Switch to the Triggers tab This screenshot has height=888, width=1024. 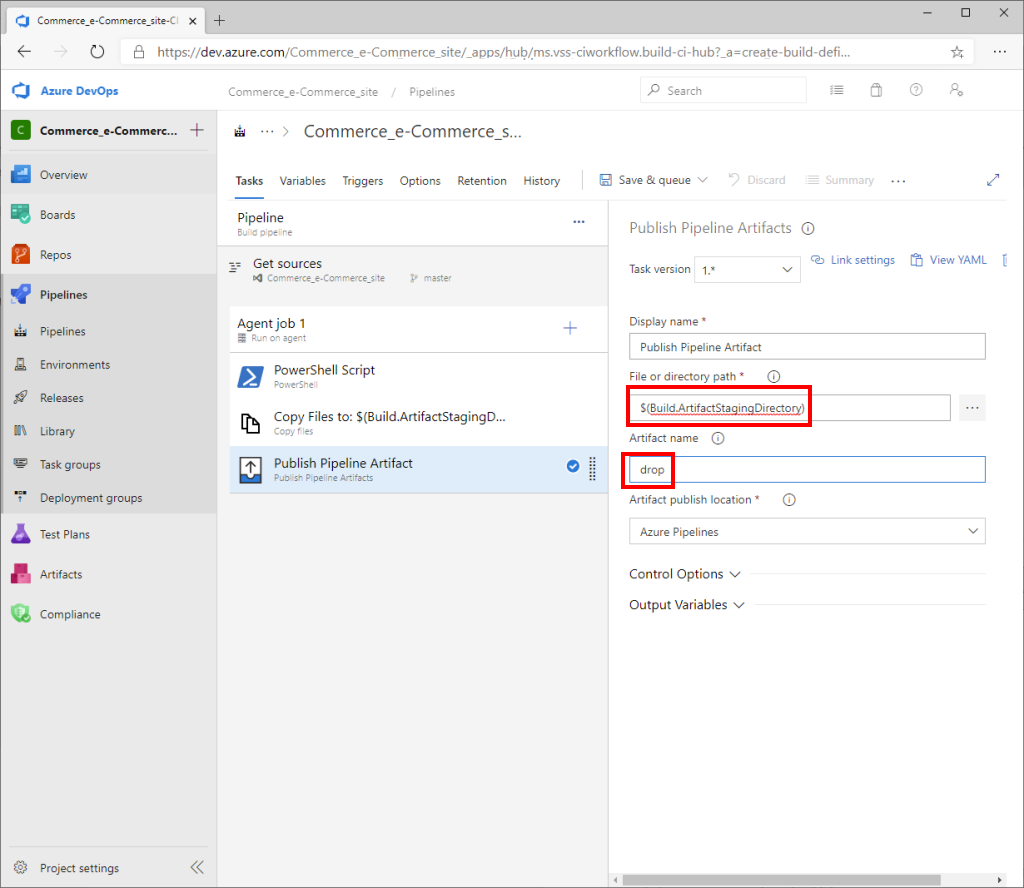362,181
